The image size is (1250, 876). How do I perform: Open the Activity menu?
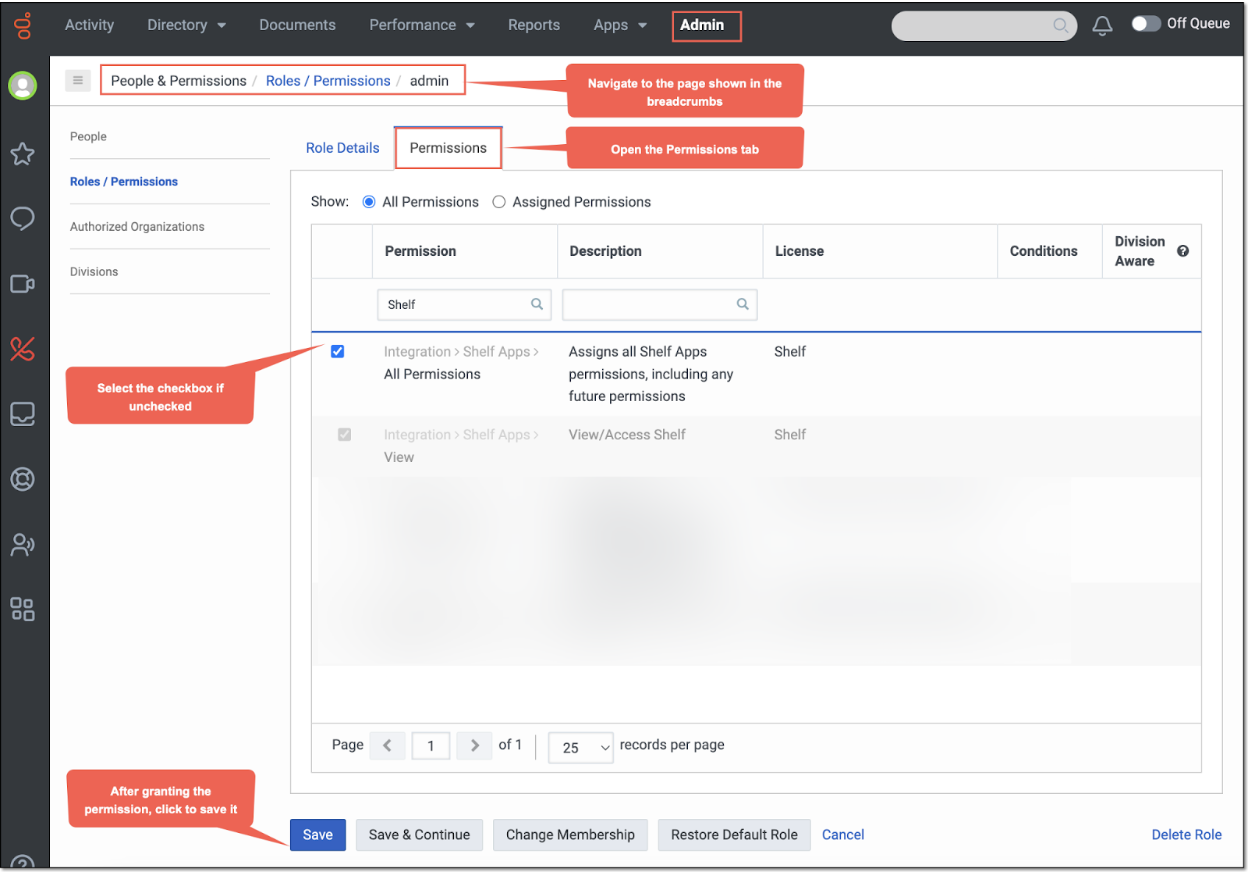pyautogui.click(x=90, y=25)
